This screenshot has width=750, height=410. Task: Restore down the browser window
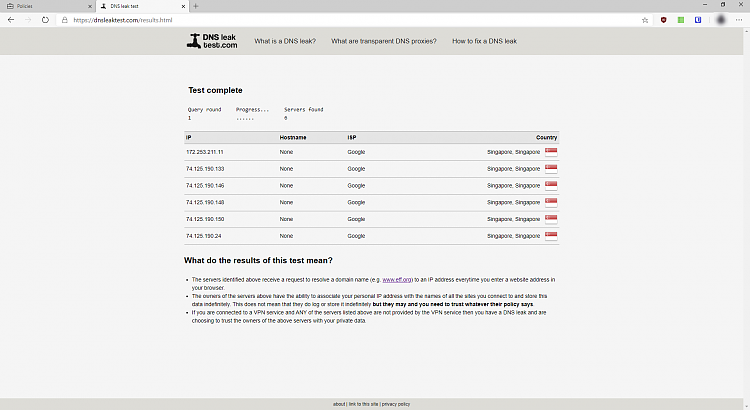[723, 4]
